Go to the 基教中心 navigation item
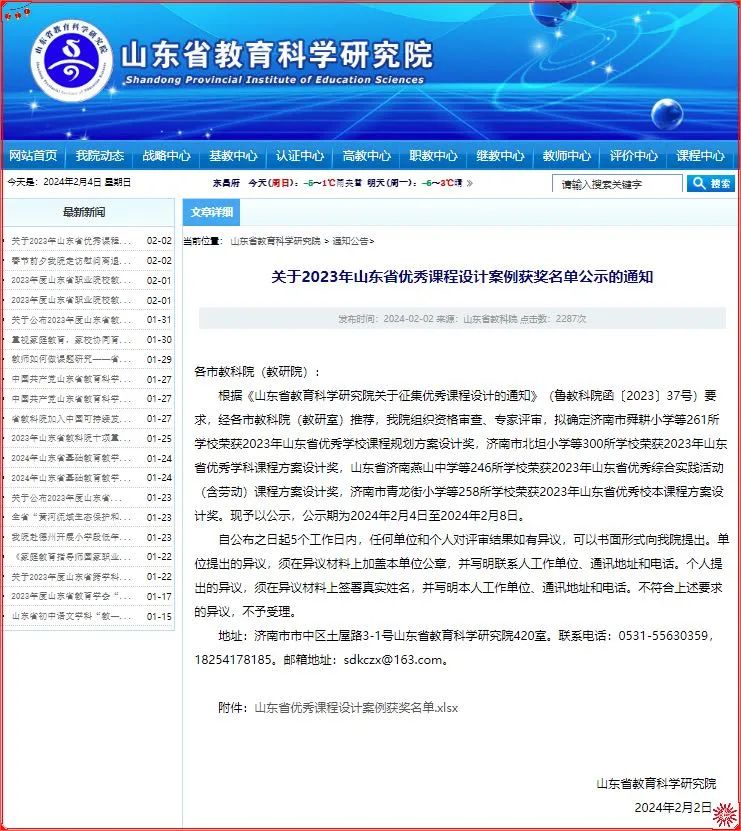Screen dimensions: 741x831 coord(233,155)
